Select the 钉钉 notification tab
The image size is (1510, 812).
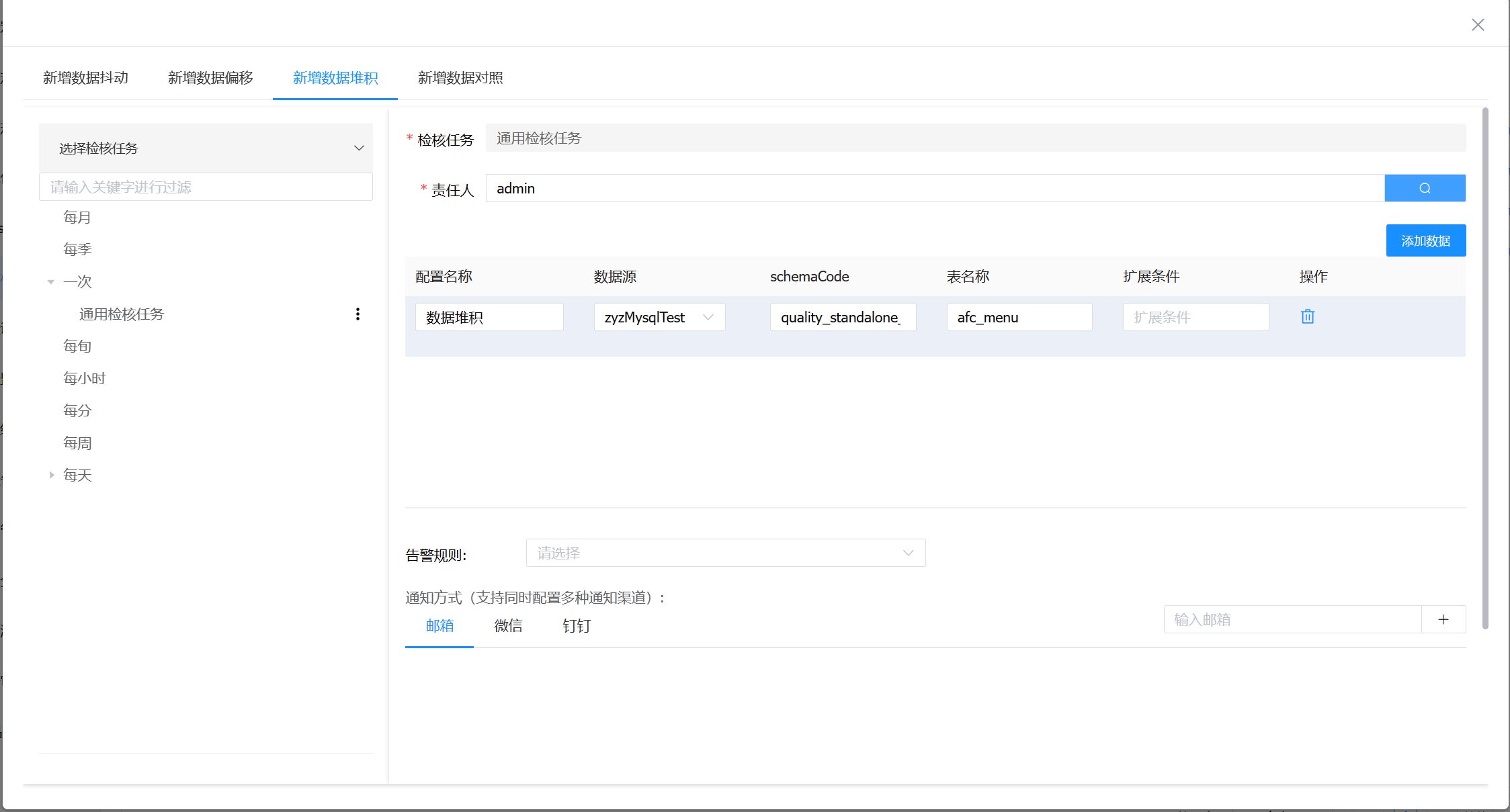pyautogui.click(x=576, y=625)
